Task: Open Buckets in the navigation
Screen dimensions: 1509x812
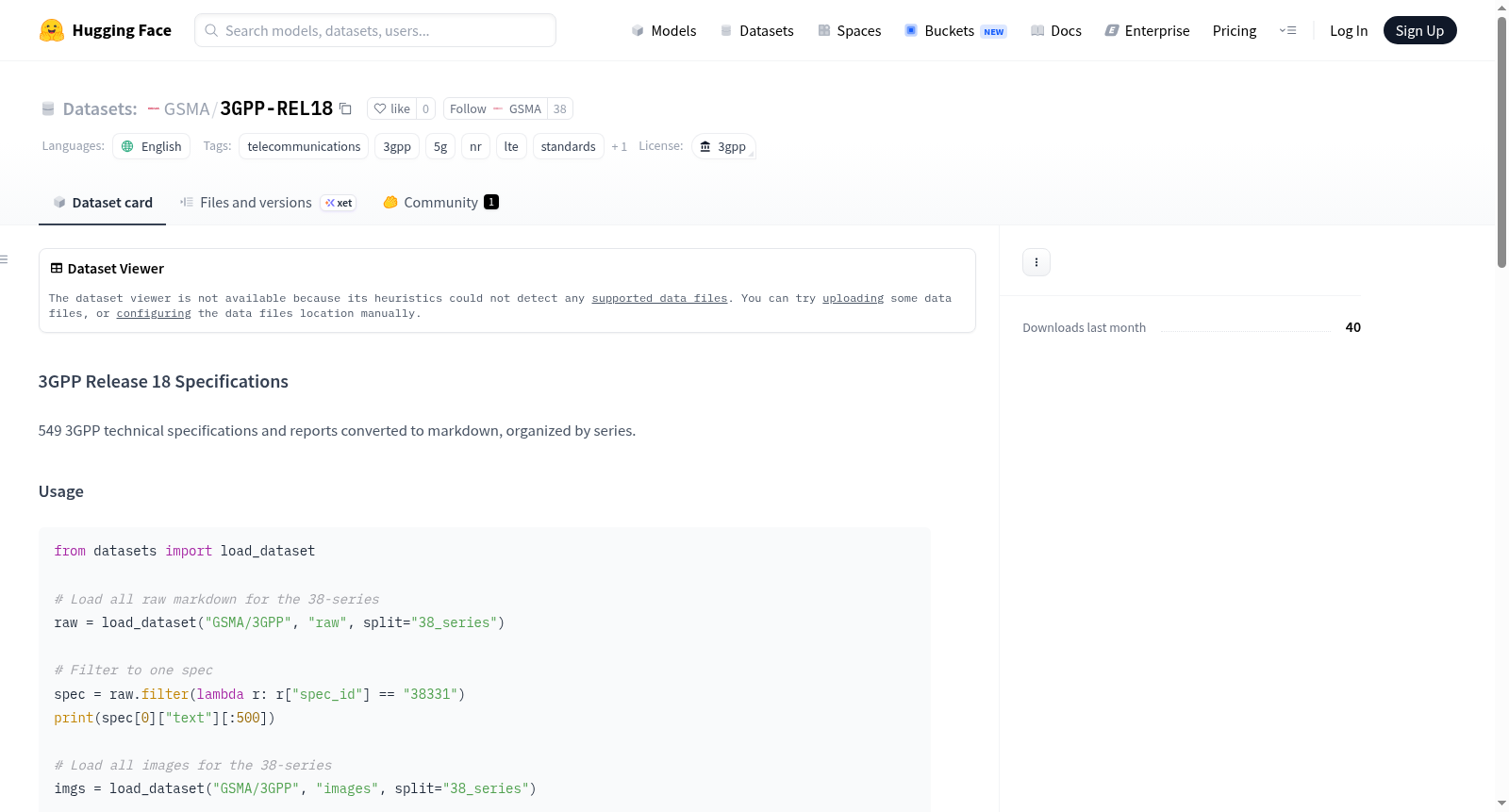Action: (955, 30)
